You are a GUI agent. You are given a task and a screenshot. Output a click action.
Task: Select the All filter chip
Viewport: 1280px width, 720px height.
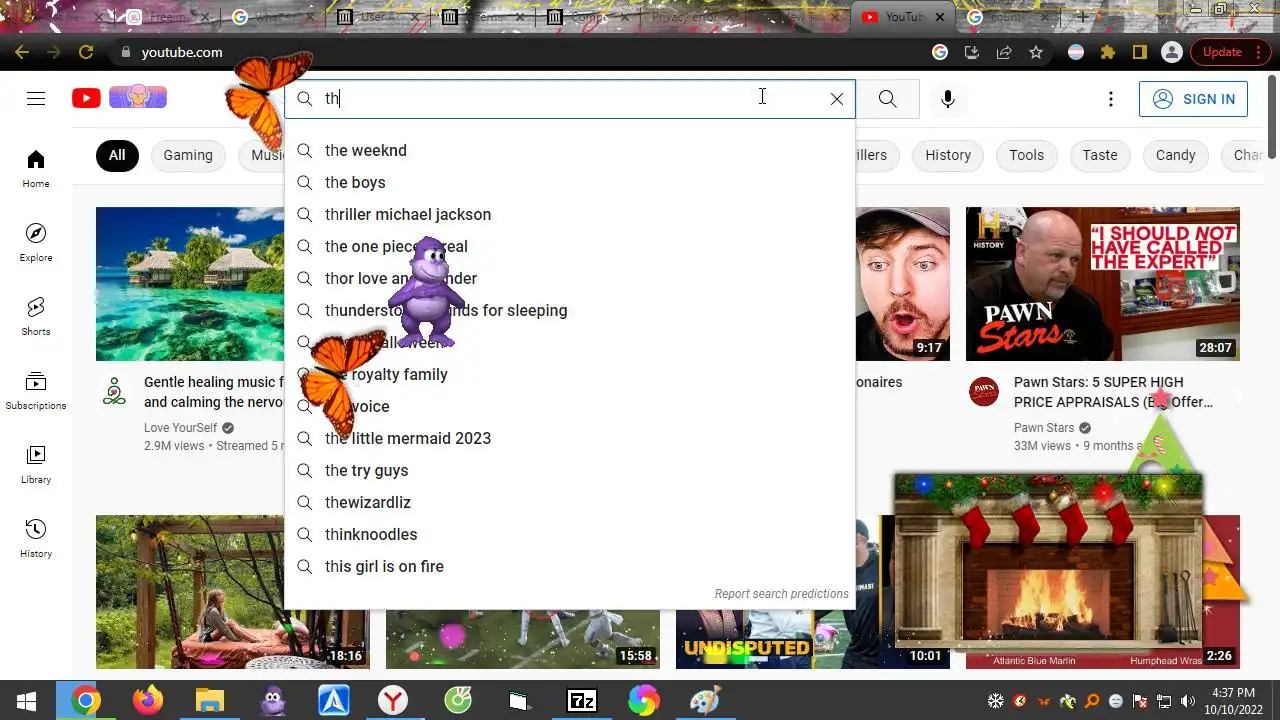click(117, 155)
